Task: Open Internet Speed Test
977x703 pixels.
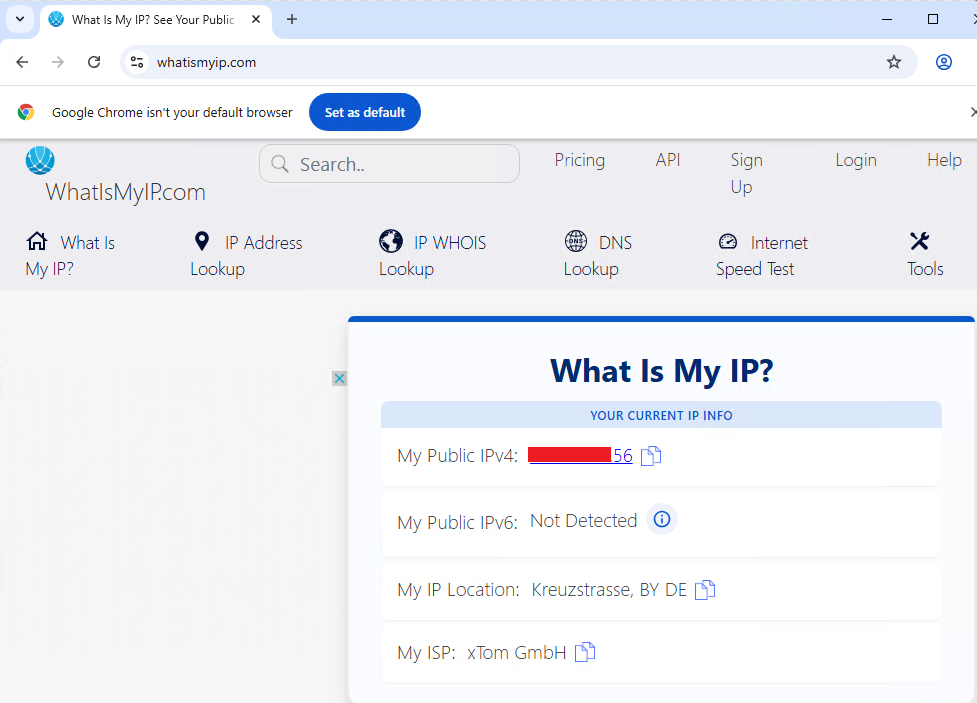Action: pyautogui.click(x=761, y=256)
